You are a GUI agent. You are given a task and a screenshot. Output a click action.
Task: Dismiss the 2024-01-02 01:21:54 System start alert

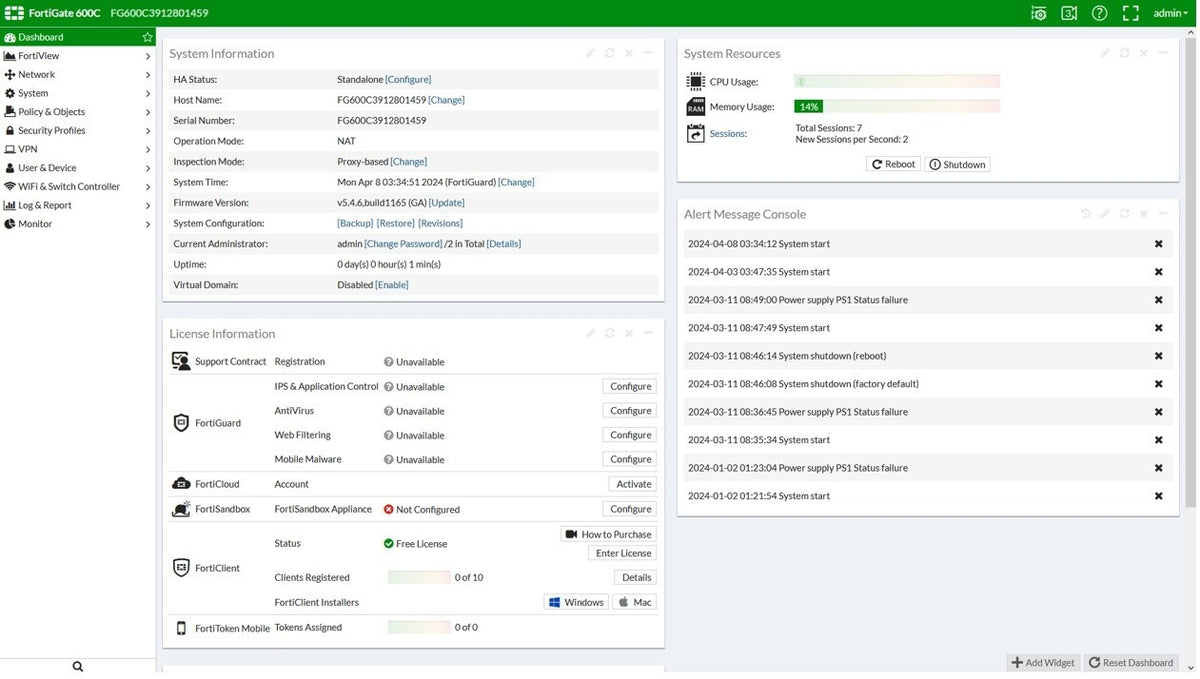pos(1159,496)
